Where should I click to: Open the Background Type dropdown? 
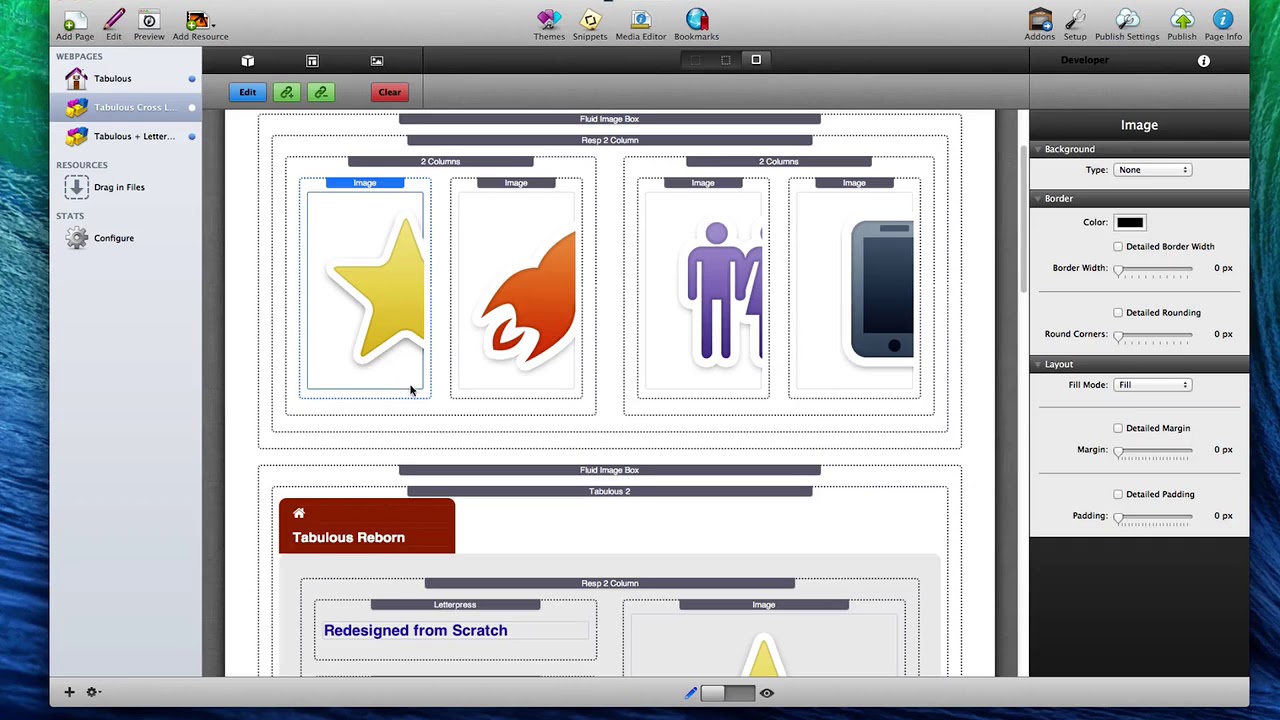pyautogui.click(x=1153, y=170)
